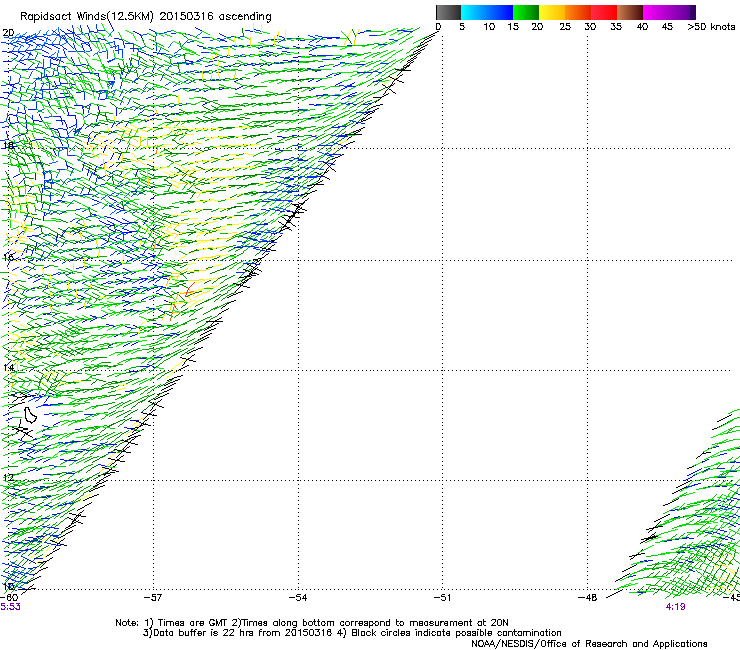Click the green 15-20 knots color band
740x650 pixels.
pos(526,12)
